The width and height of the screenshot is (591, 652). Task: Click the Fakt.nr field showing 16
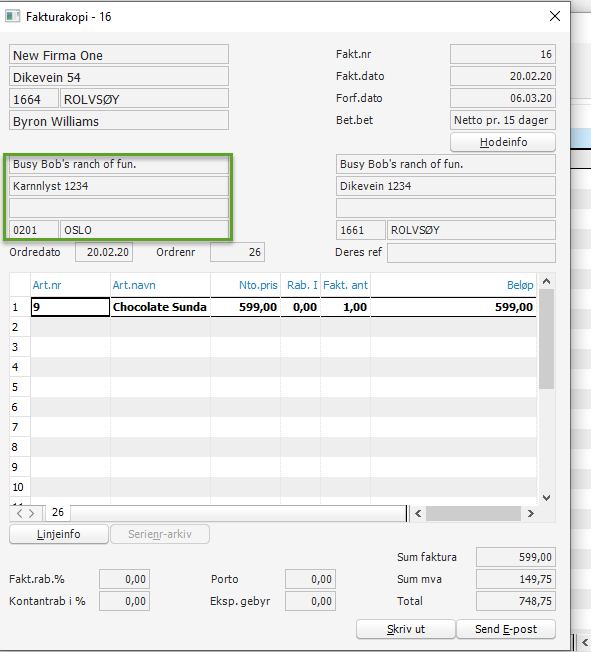[x=503, y=54]
